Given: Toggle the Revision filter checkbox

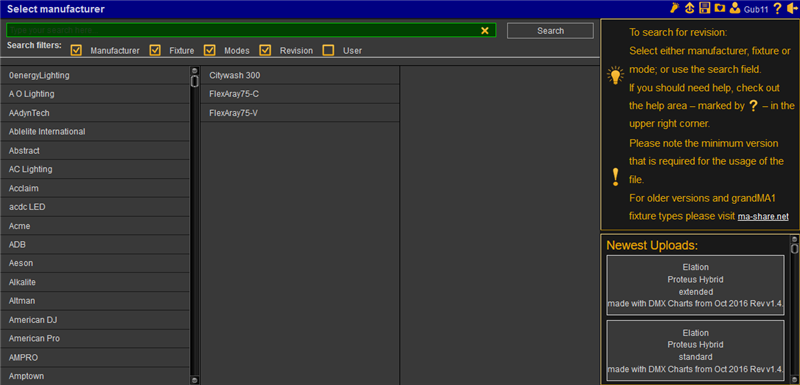Looking at the screenshot, I should point(265,50).
